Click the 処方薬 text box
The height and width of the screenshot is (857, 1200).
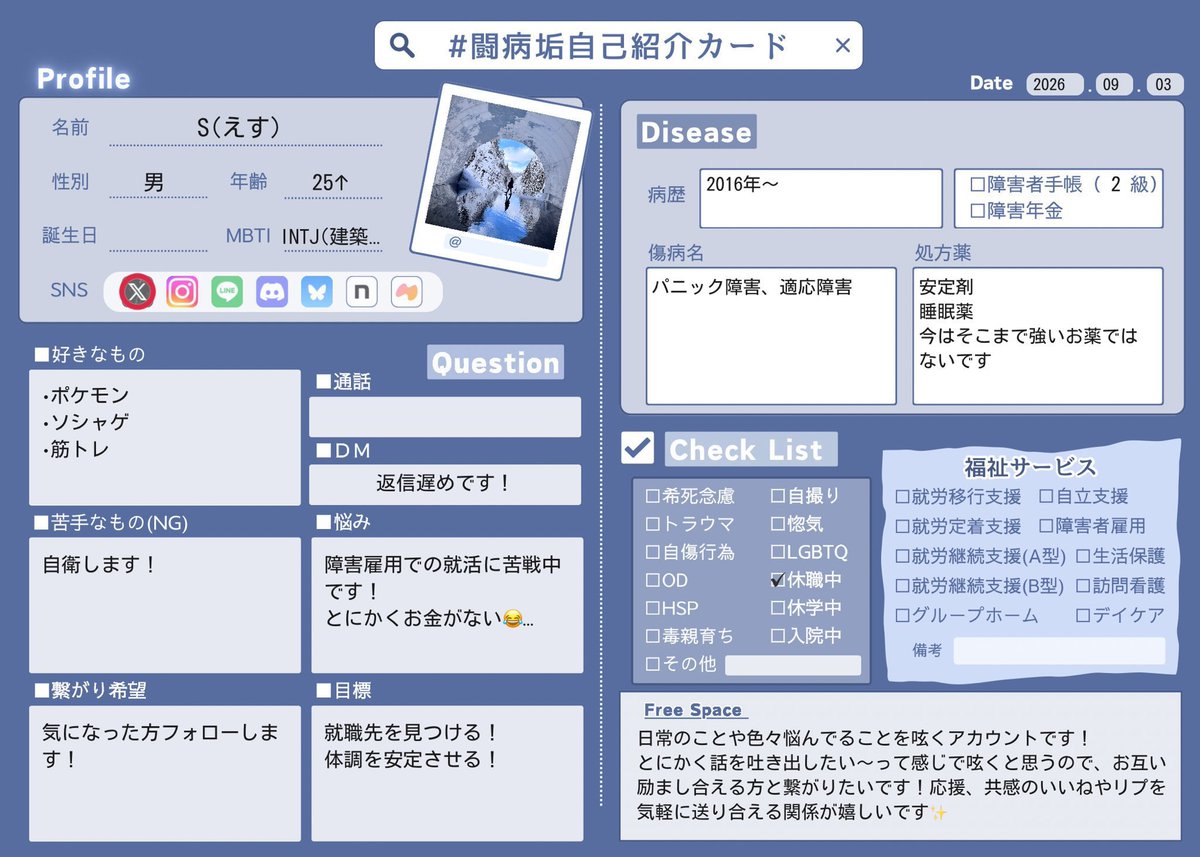1038,336
